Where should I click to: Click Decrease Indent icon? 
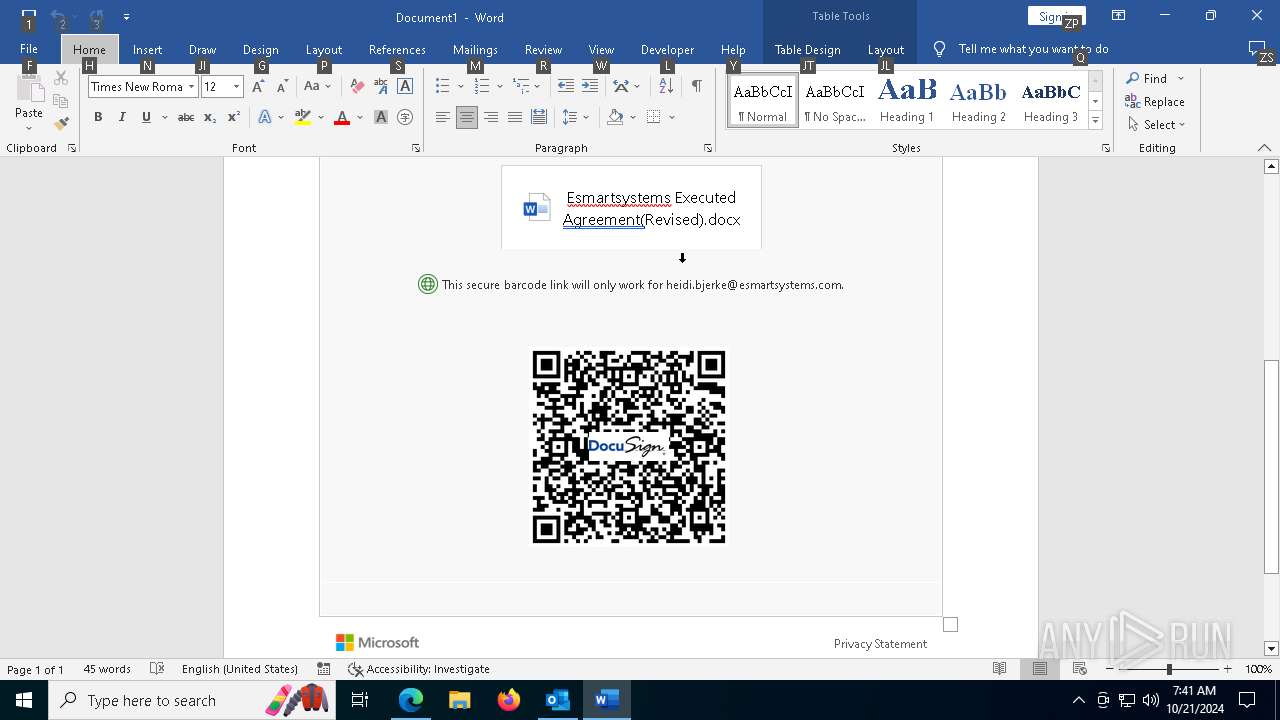tap(566, 86)
